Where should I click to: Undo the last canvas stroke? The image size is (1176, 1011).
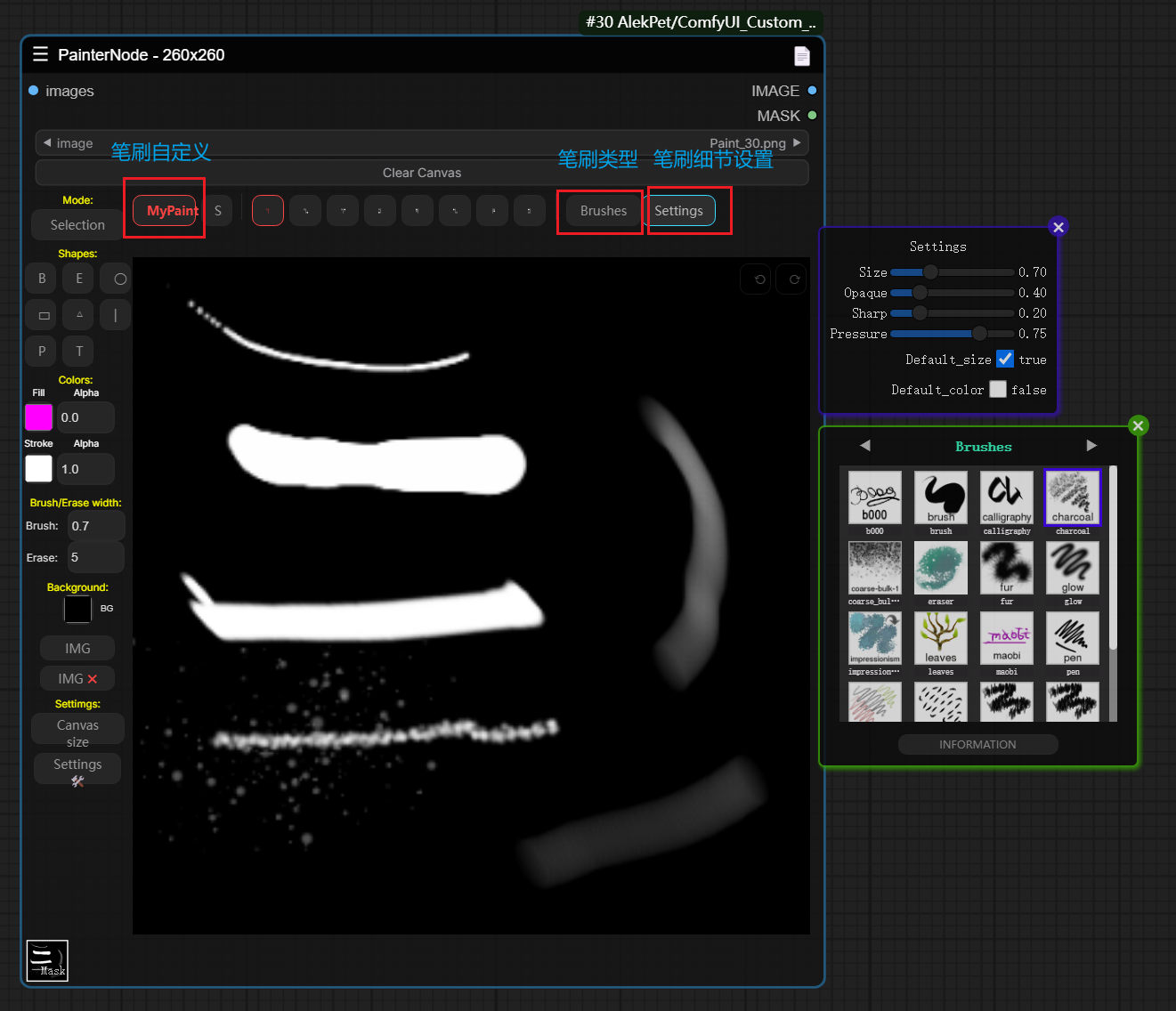click(x=758, y=279)
